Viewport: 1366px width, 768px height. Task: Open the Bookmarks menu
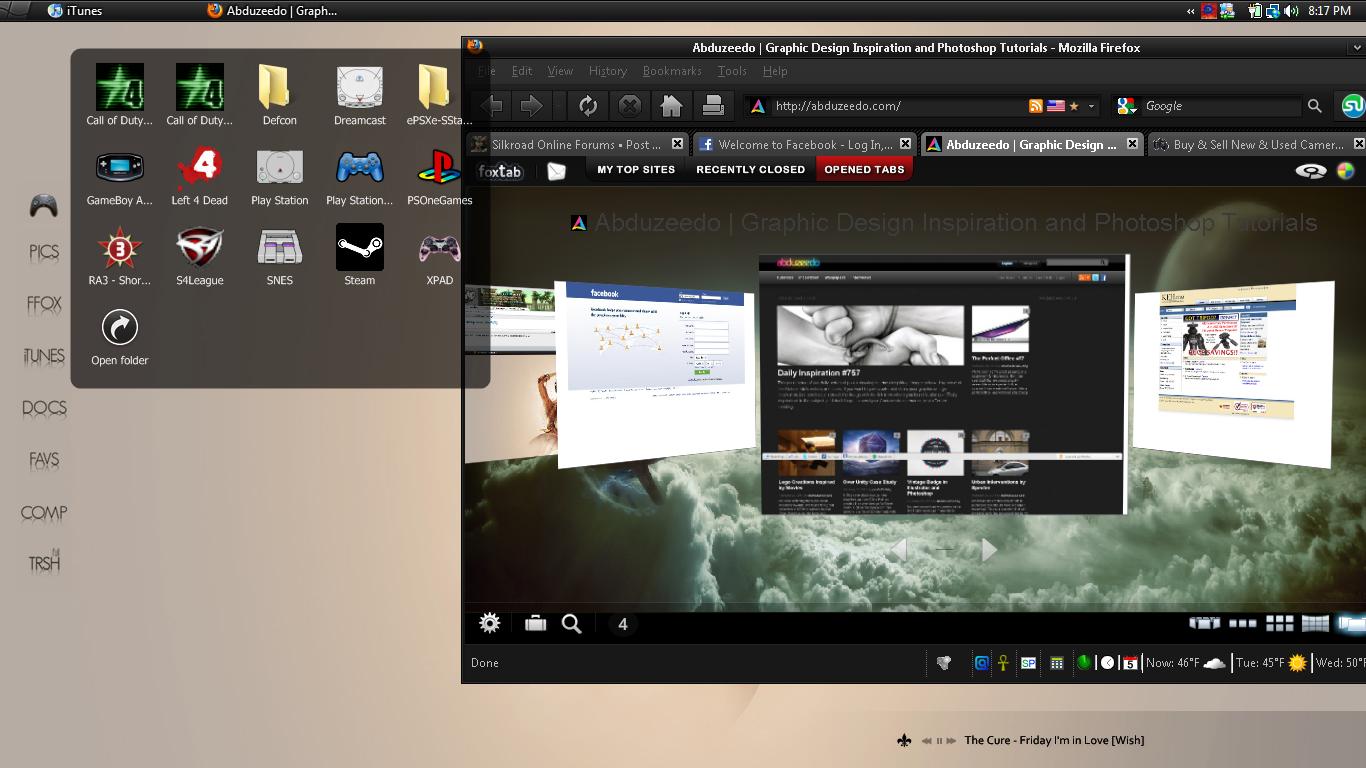671,71
